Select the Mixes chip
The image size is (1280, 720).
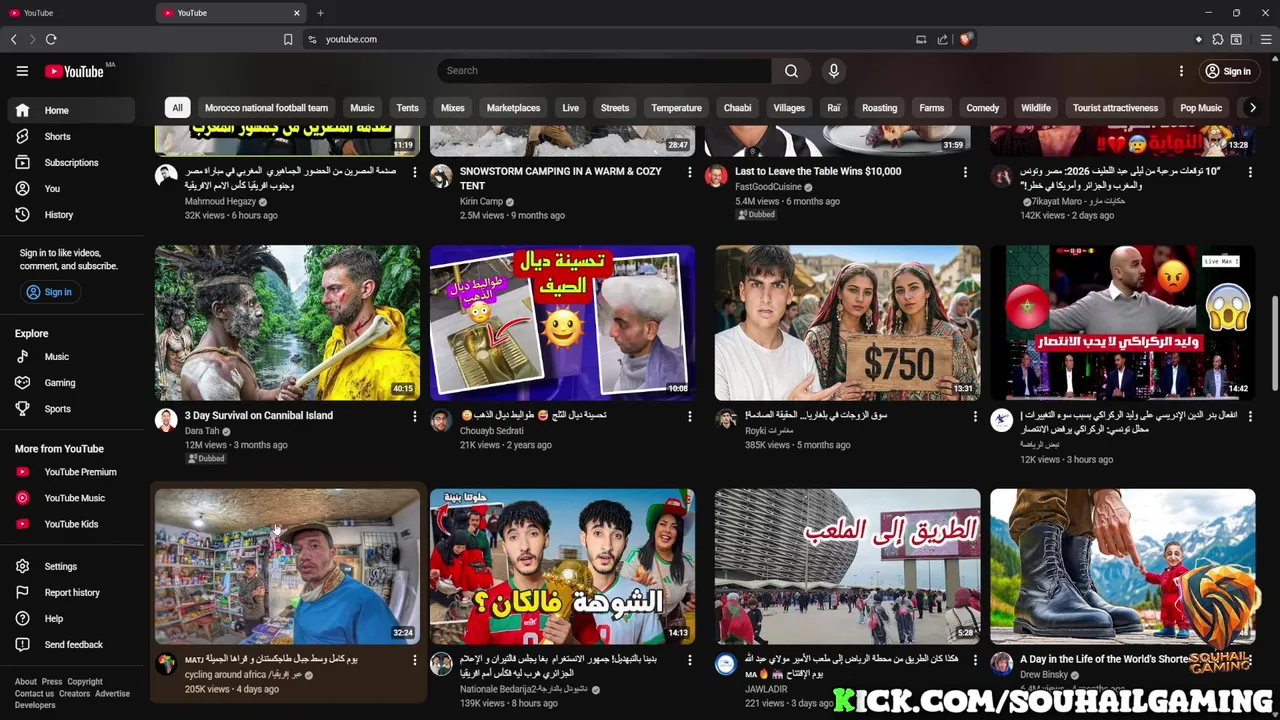point(453,108)
